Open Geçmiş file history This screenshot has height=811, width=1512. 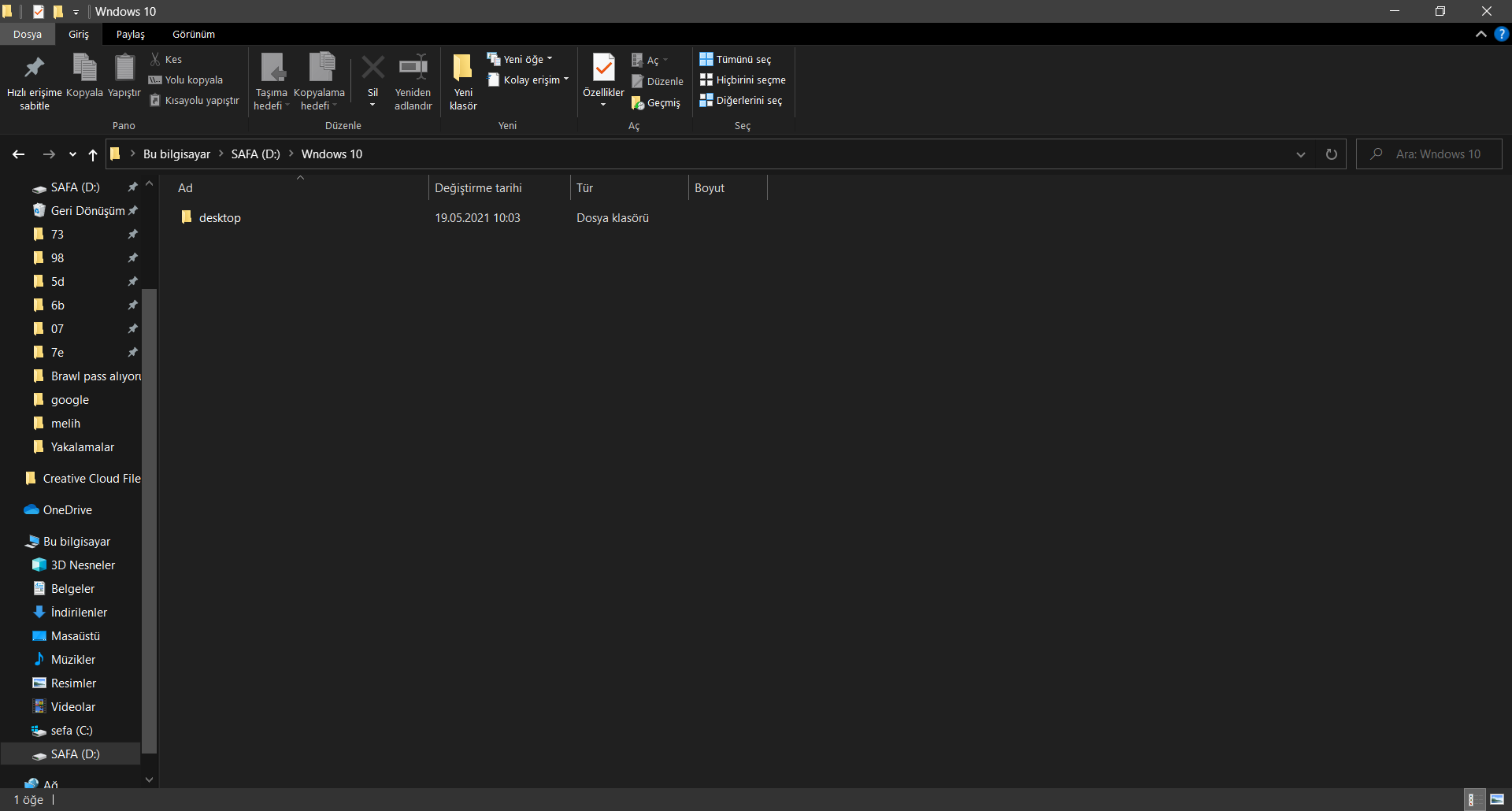coord(656,103)
